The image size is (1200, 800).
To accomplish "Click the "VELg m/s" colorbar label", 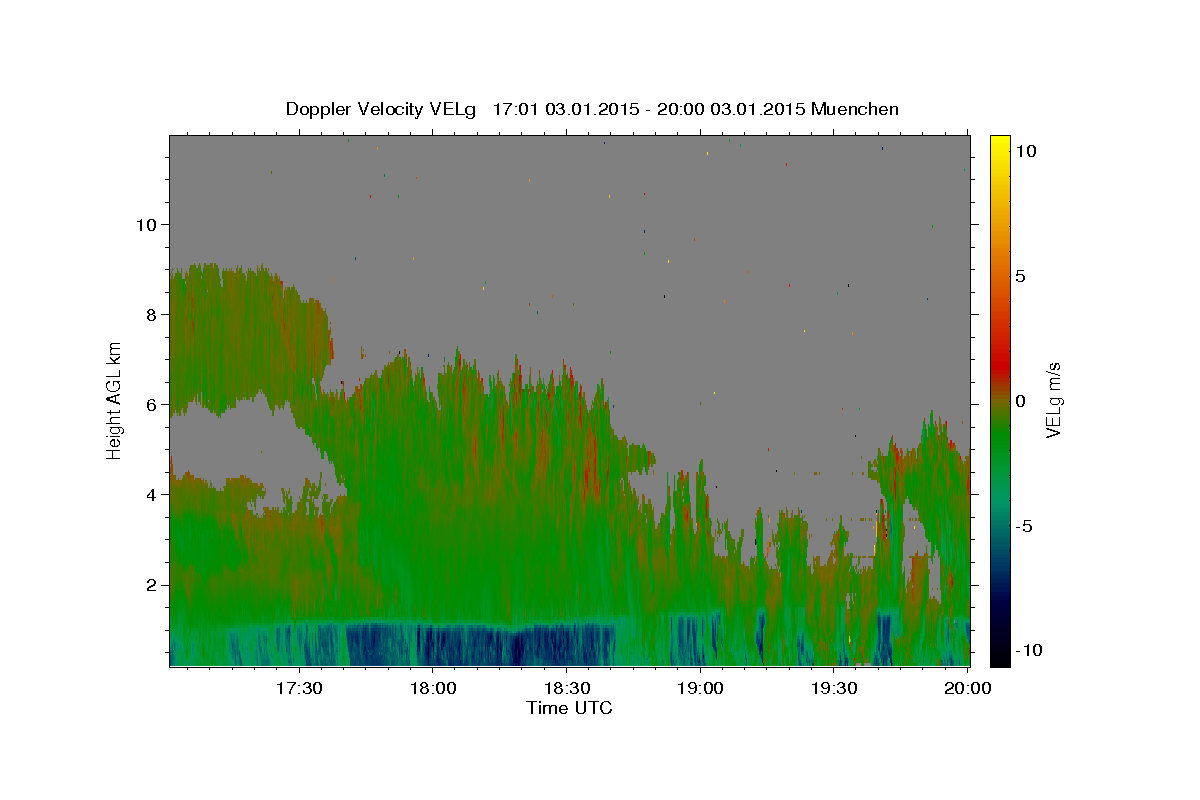I will coord(1054,400).
